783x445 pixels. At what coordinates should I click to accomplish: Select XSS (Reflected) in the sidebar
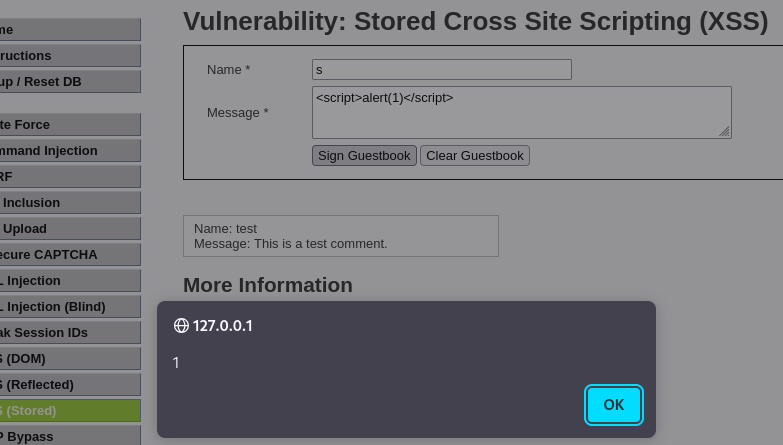60,384
